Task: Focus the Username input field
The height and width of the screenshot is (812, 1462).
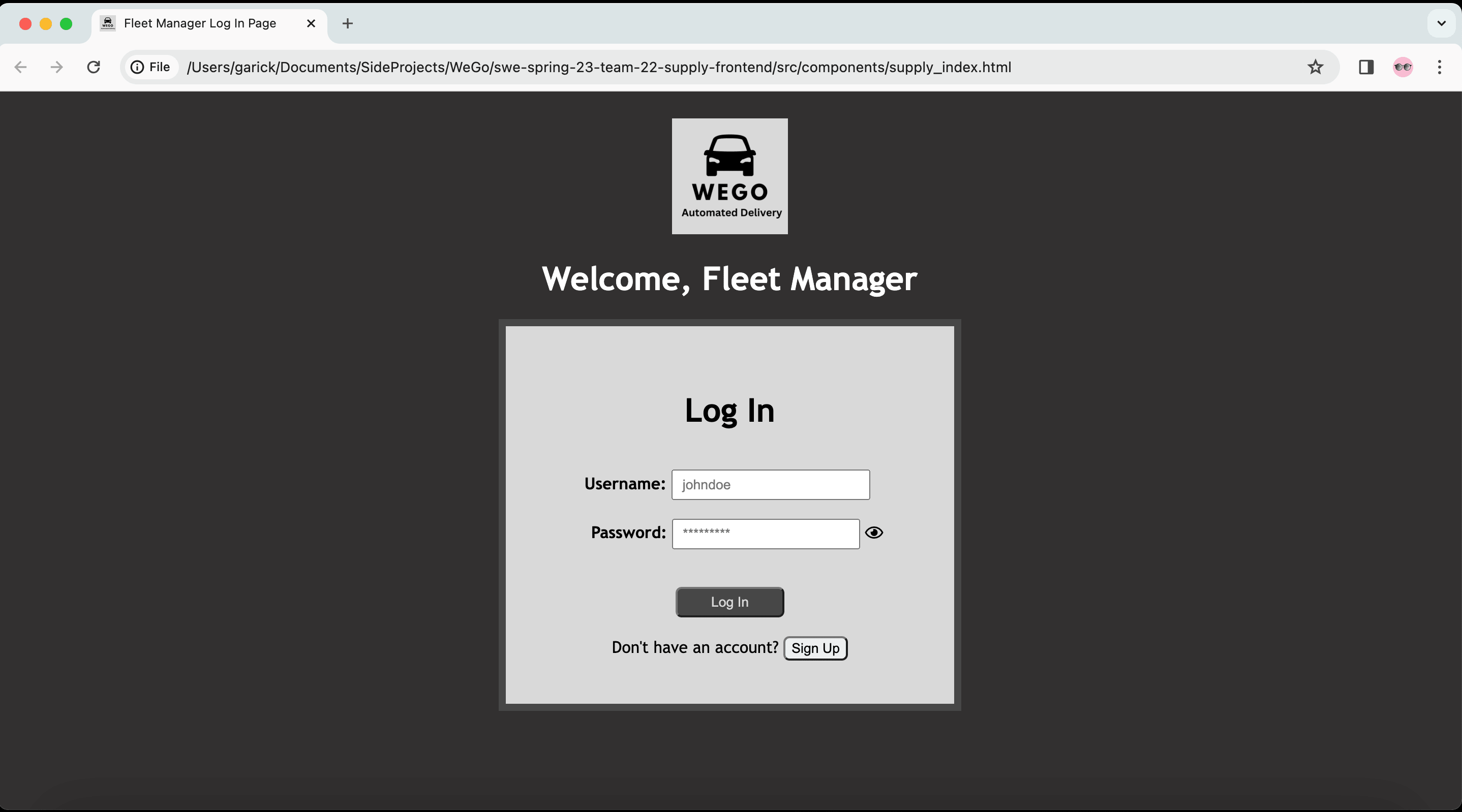Action: [770, 485]
